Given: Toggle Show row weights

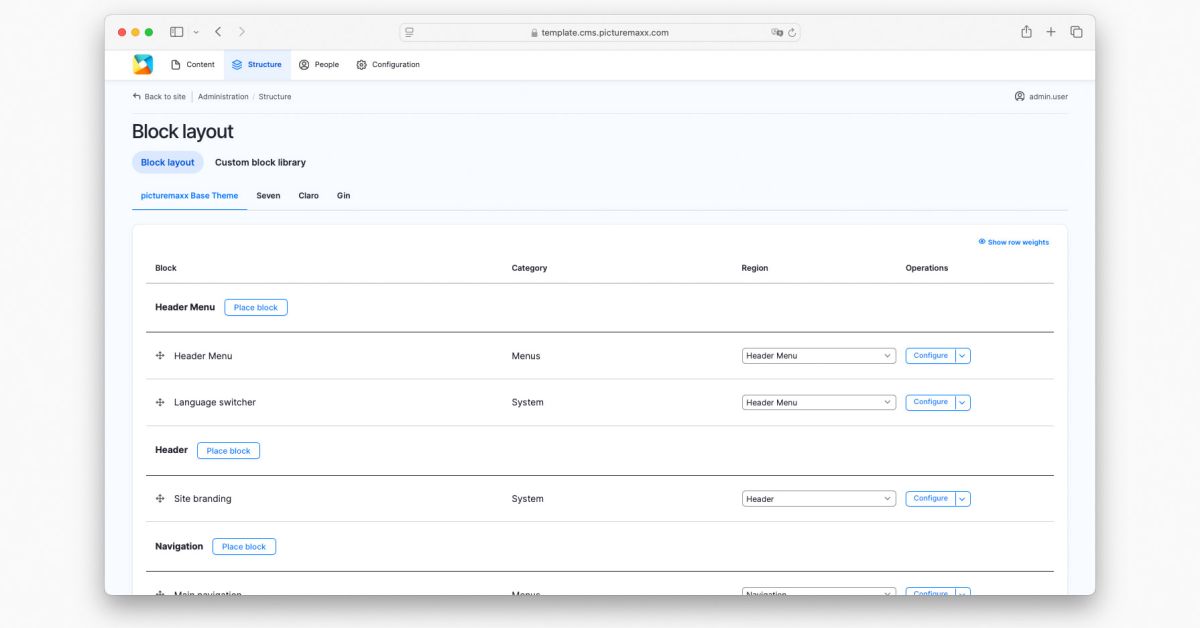Looking at the screenshot, I should point(1013,242).
